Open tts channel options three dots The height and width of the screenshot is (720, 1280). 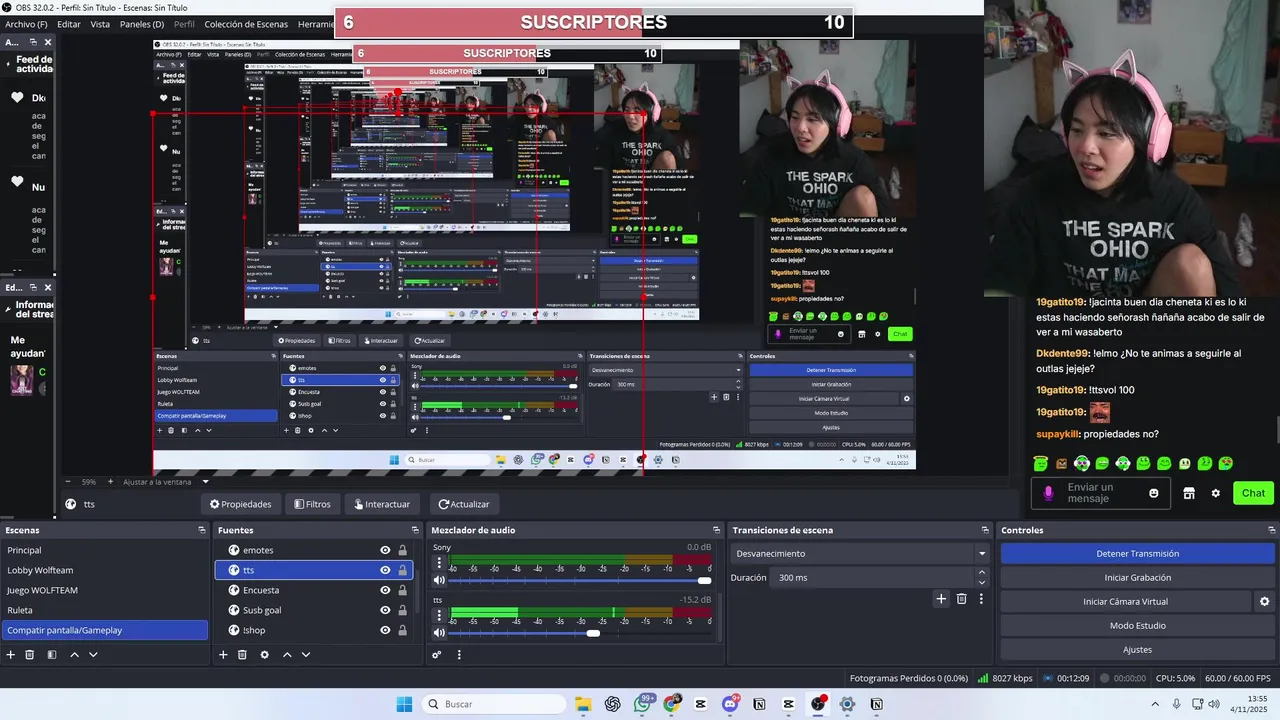coord(439,614)
